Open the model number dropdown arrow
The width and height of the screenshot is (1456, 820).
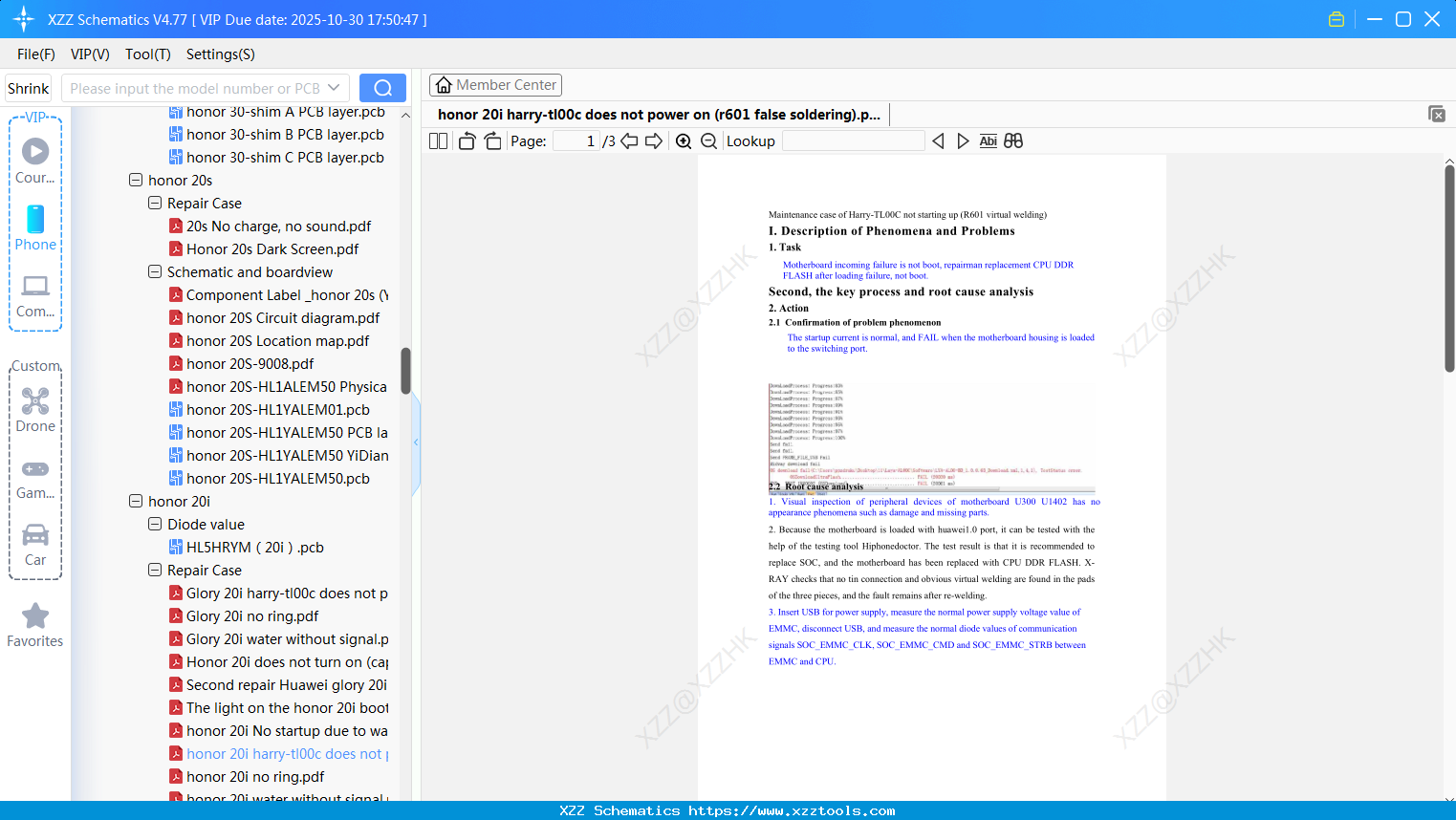(x=334, y=88)
